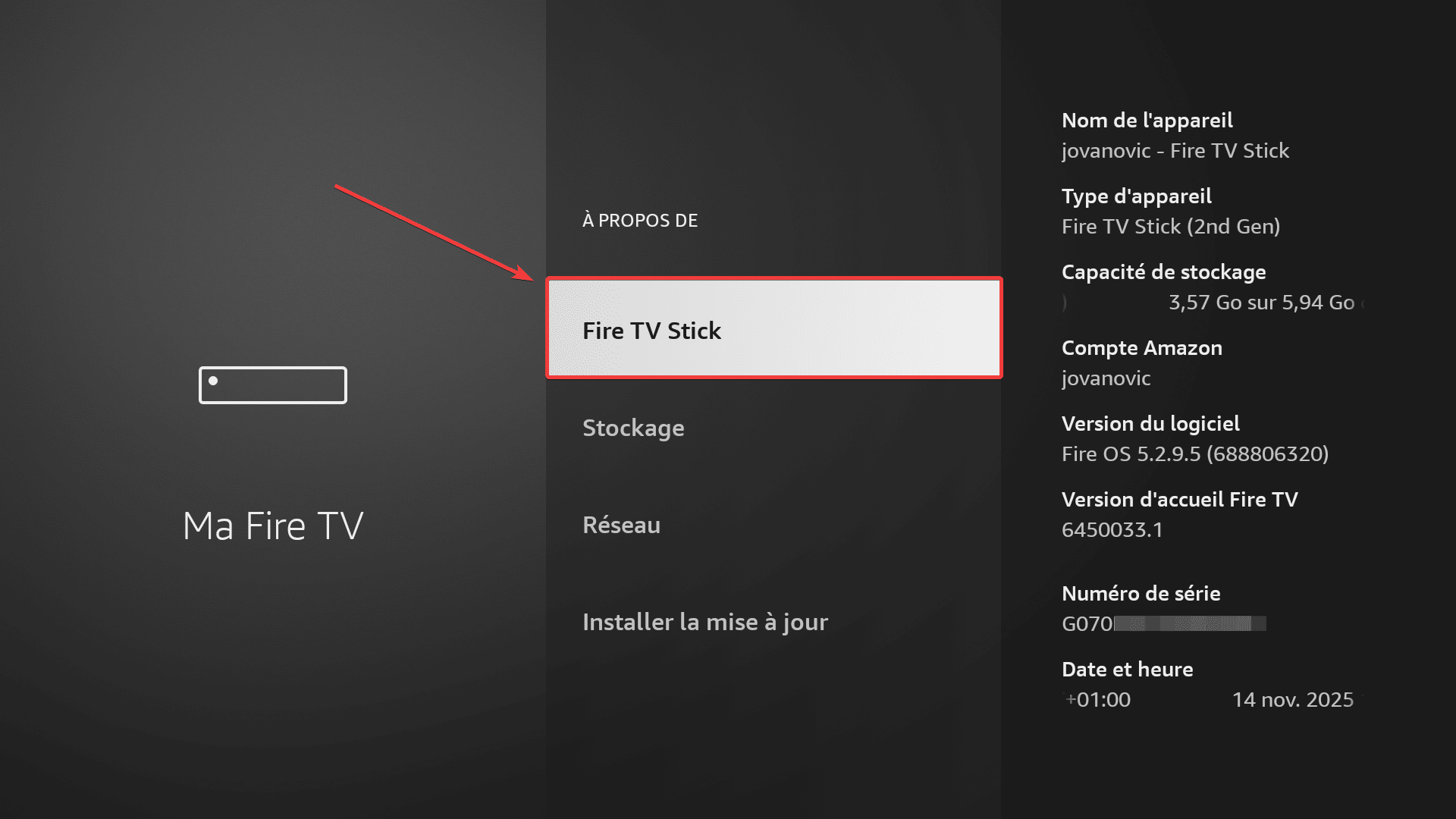Image resolution: width=1456 pixels, height=819 pixels.
Task: Select the Version d'accueil Fire TV field
Action: pos(1180,499)
